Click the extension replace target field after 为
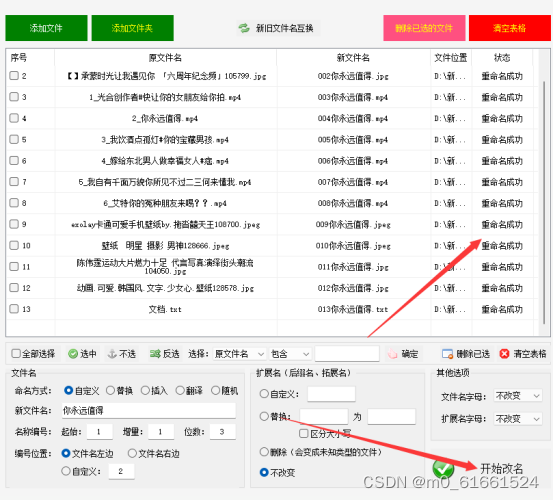 (x=391, y=416)
